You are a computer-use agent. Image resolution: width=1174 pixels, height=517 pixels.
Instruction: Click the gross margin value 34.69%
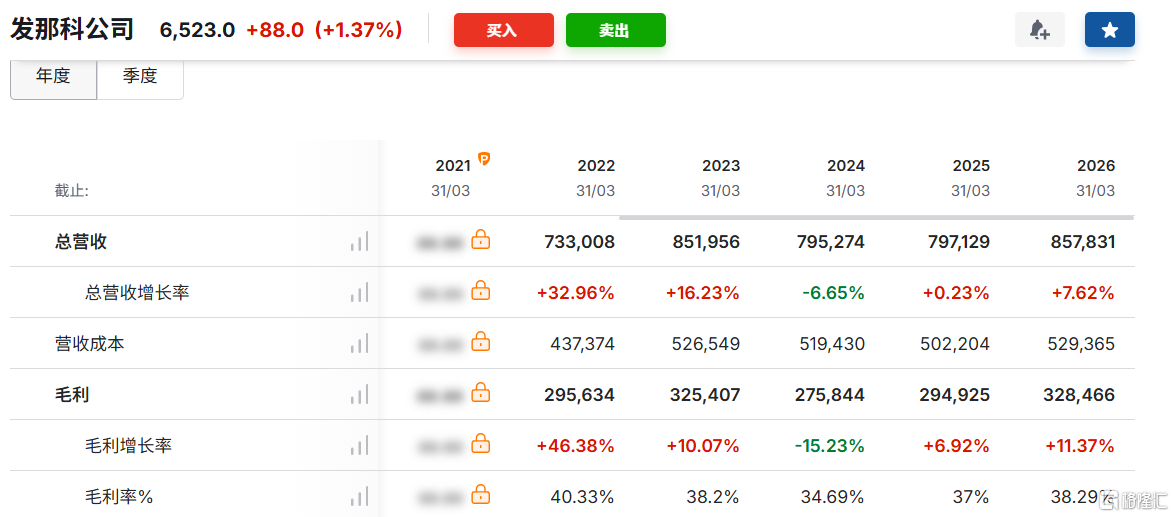point(833,495)
